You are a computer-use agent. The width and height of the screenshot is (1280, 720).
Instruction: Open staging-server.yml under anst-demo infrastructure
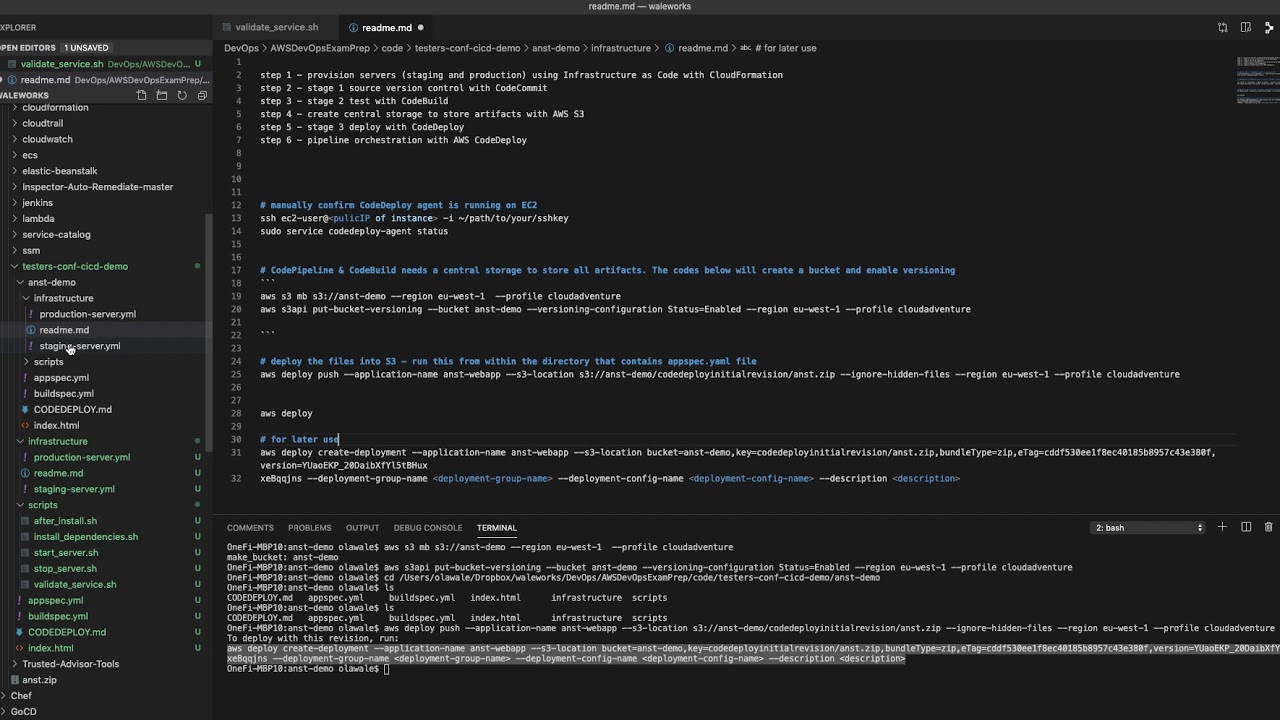80,346
